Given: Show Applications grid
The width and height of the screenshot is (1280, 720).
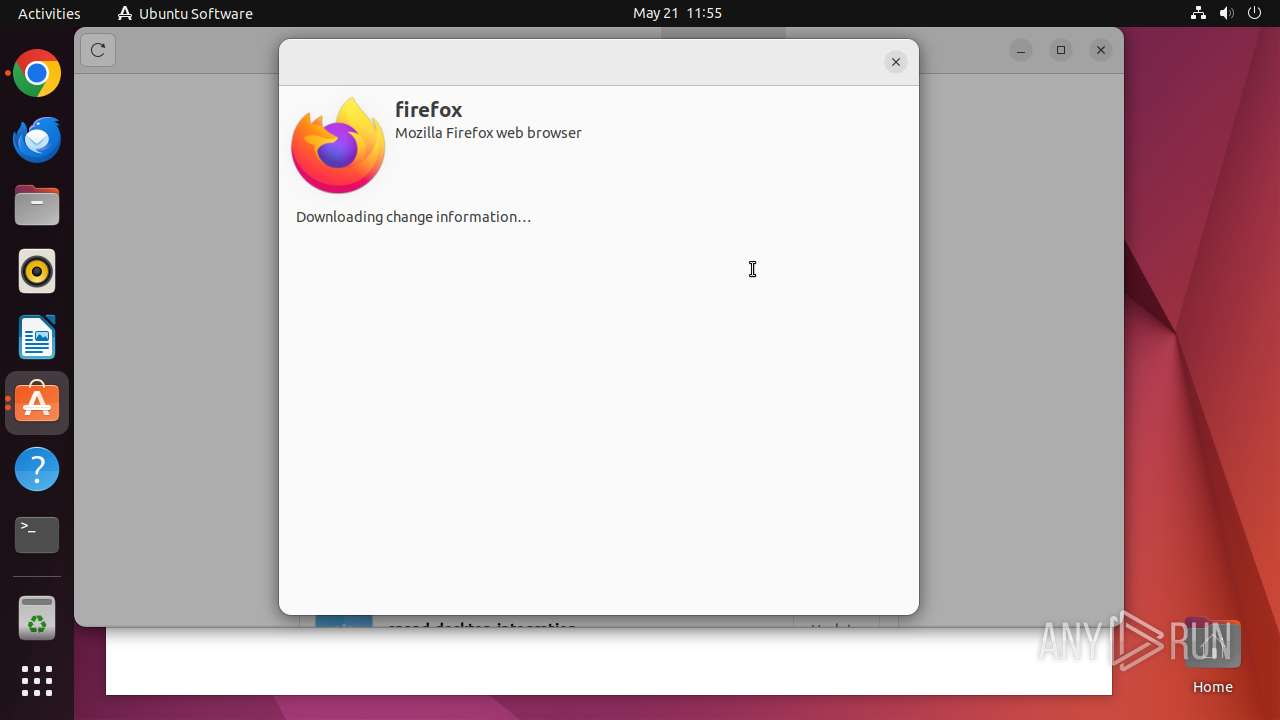Looking at the screenshot, I should pos(37,681).
